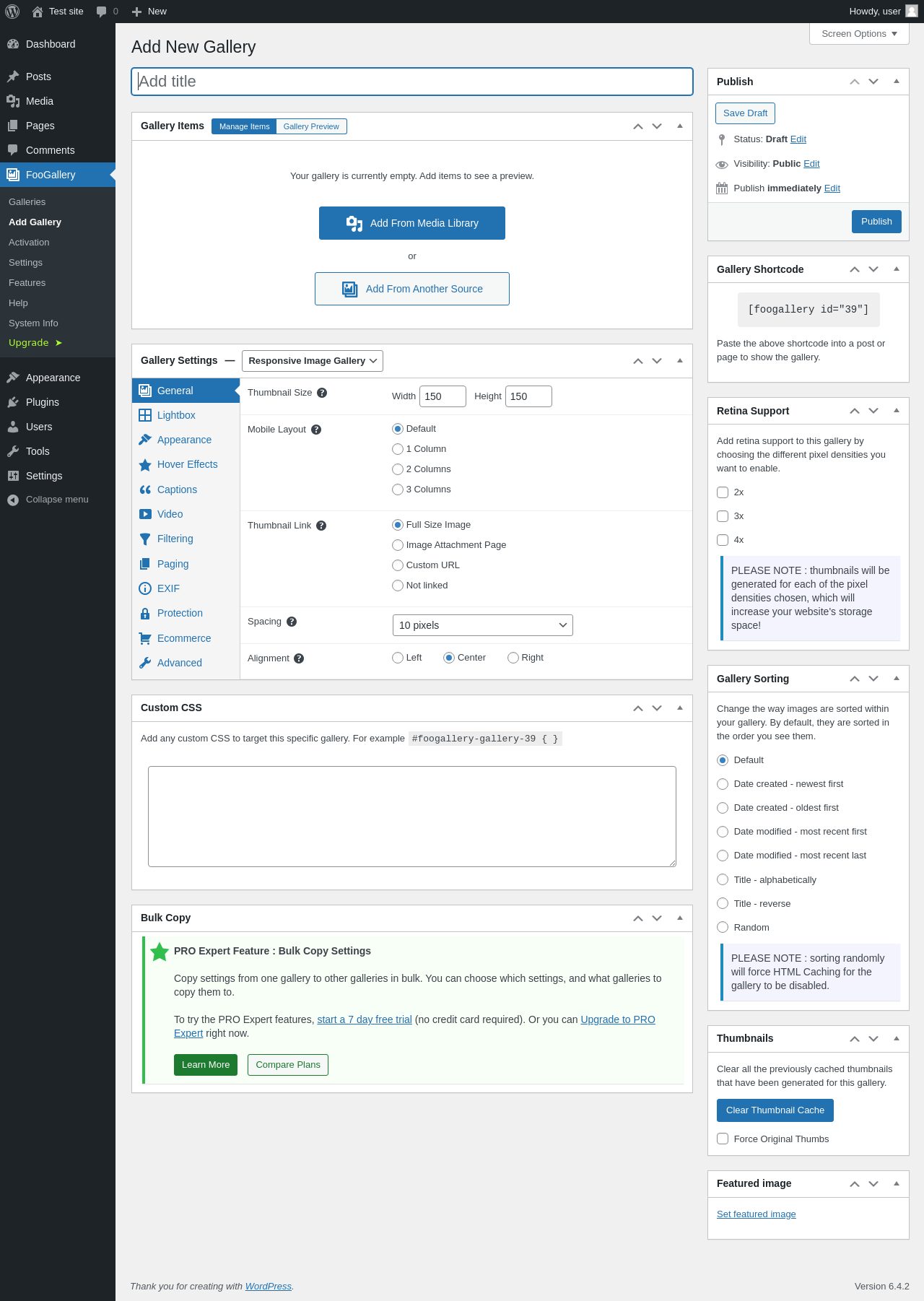This screenshot has height=1301, width=924.
Task: Click Collapse menu arrow icon
Action: click(12, 500)
